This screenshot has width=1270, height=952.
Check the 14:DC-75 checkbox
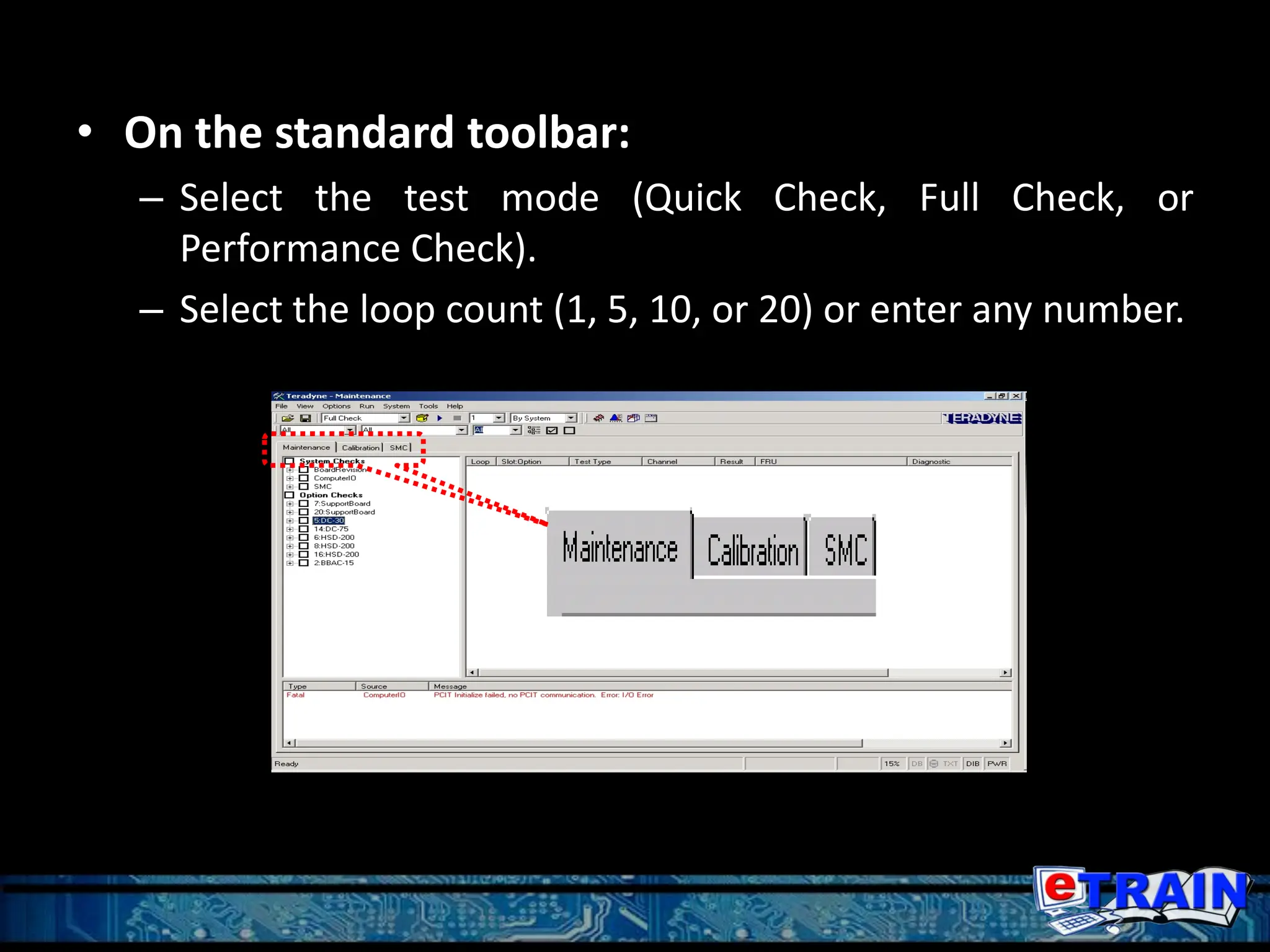click(x=304, y=529)
